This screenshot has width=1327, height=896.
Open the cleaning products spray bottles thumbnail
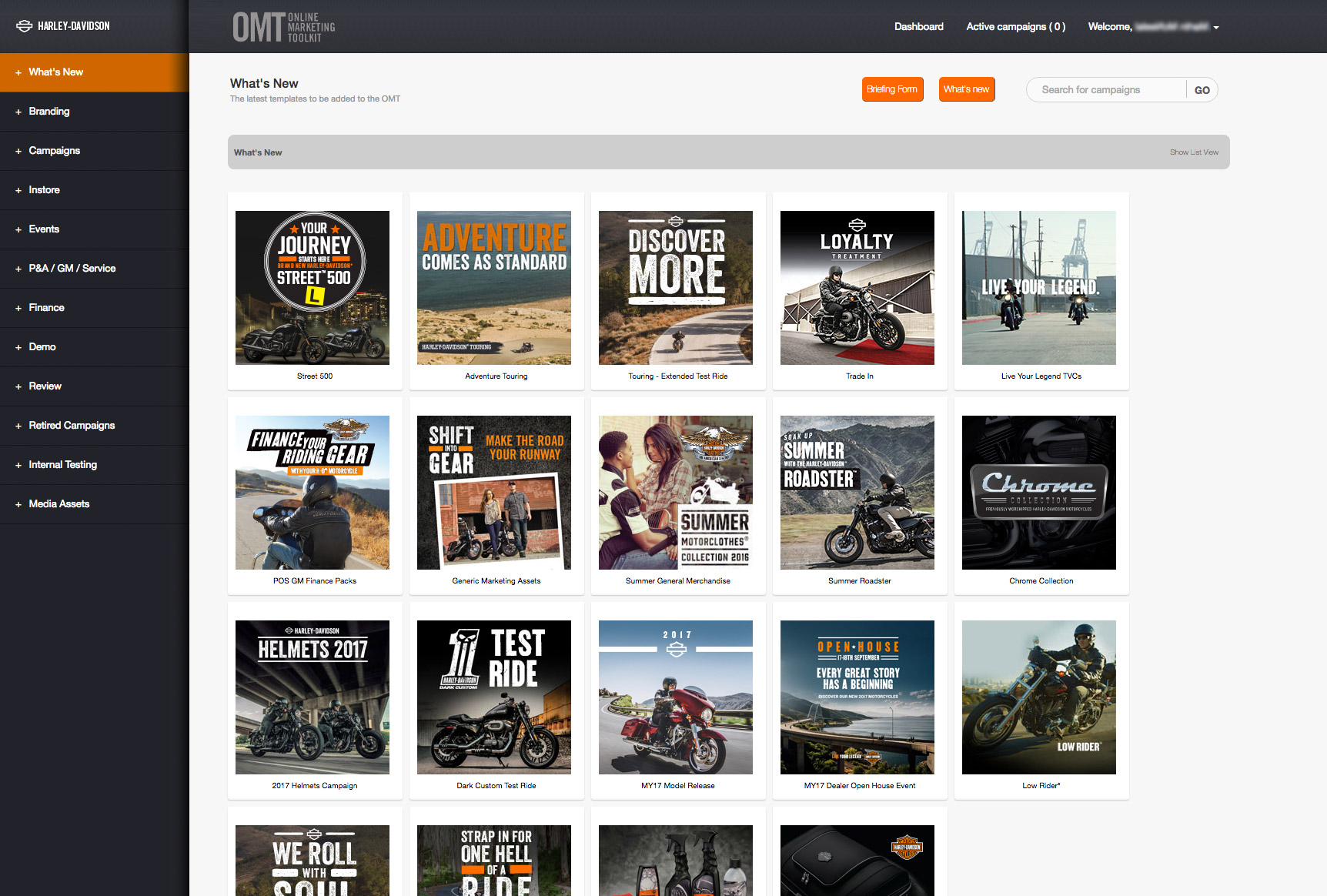[x=676, y=861]
